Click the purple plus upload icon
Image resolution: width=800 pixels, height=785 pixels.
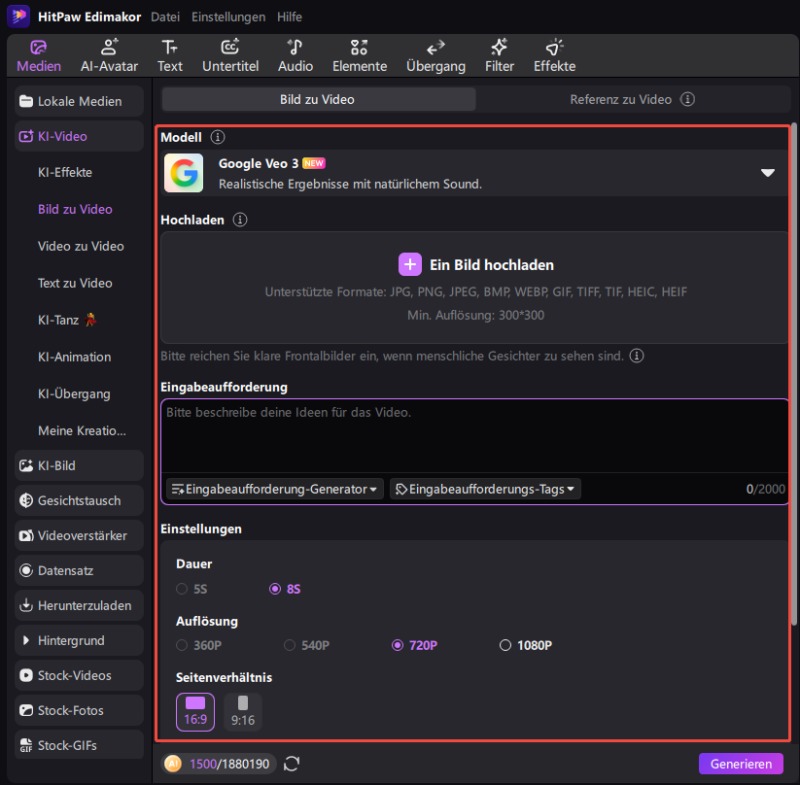coord(410,264)
